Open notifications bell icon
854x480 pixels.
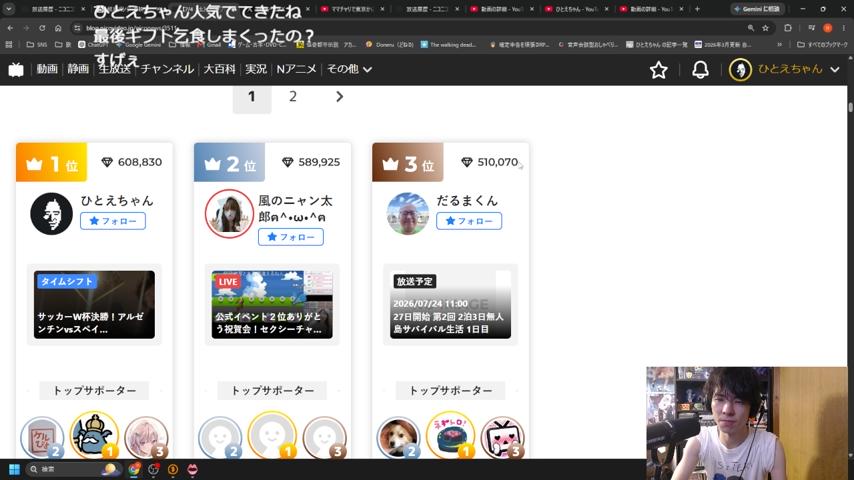700,70
